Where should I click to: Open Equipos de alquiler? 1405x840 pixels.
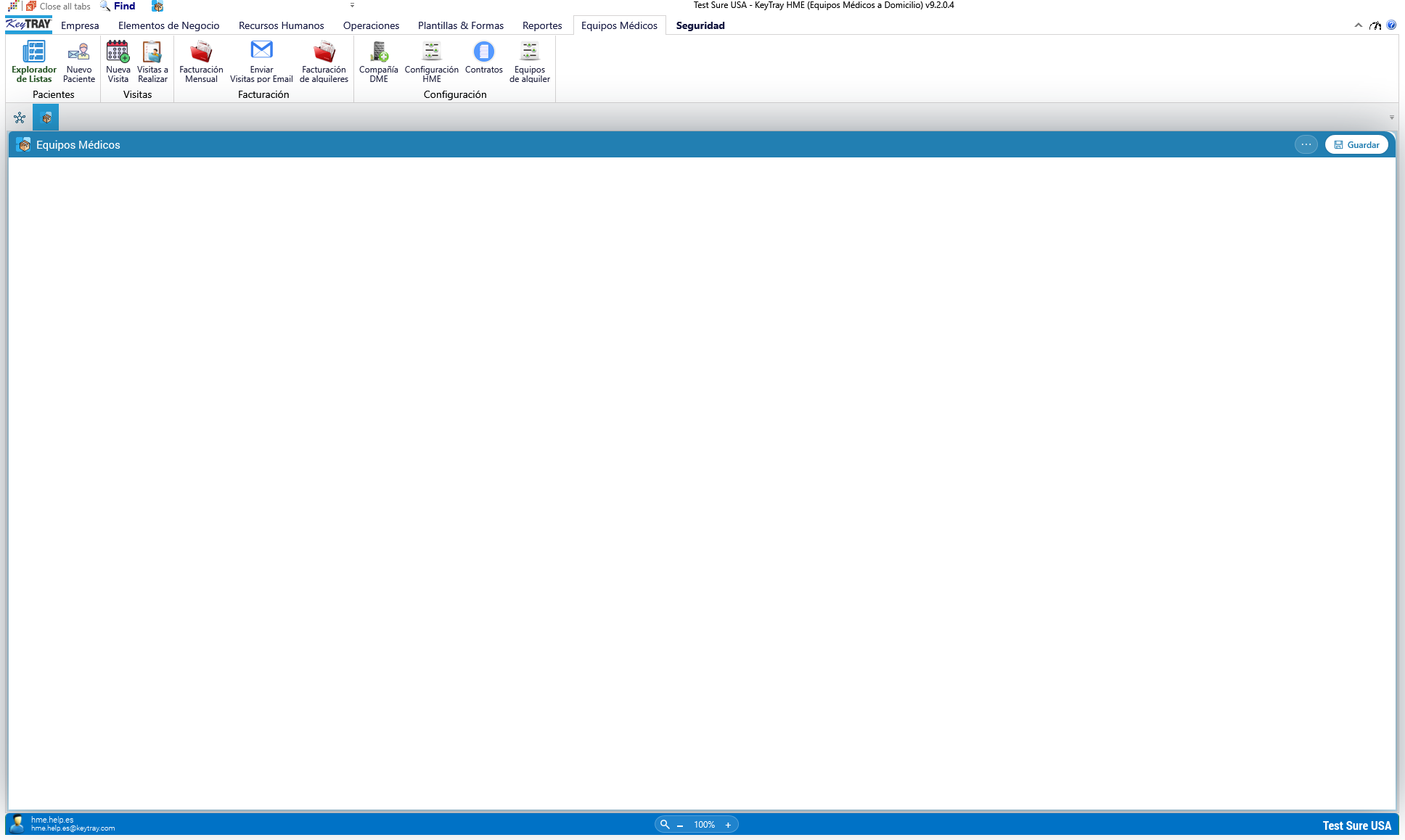pyautogui.click(x=530, y=62)
